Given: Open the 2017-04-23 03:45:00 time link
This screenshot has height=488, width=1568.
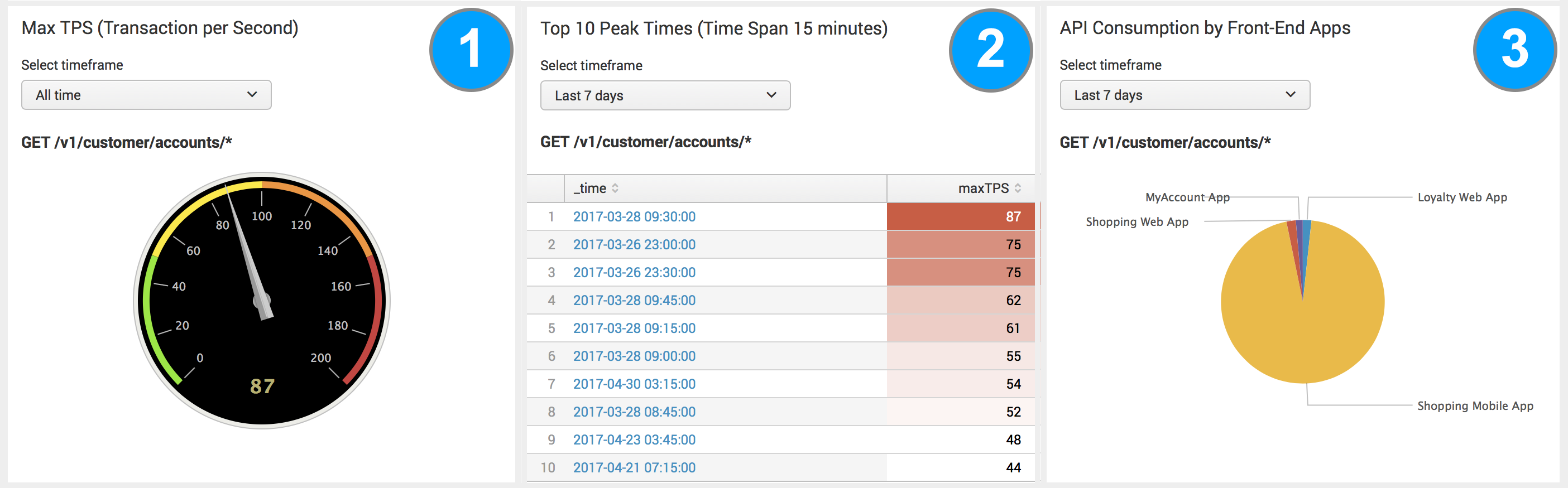Looking at the screenshot, I should point(634,440).
